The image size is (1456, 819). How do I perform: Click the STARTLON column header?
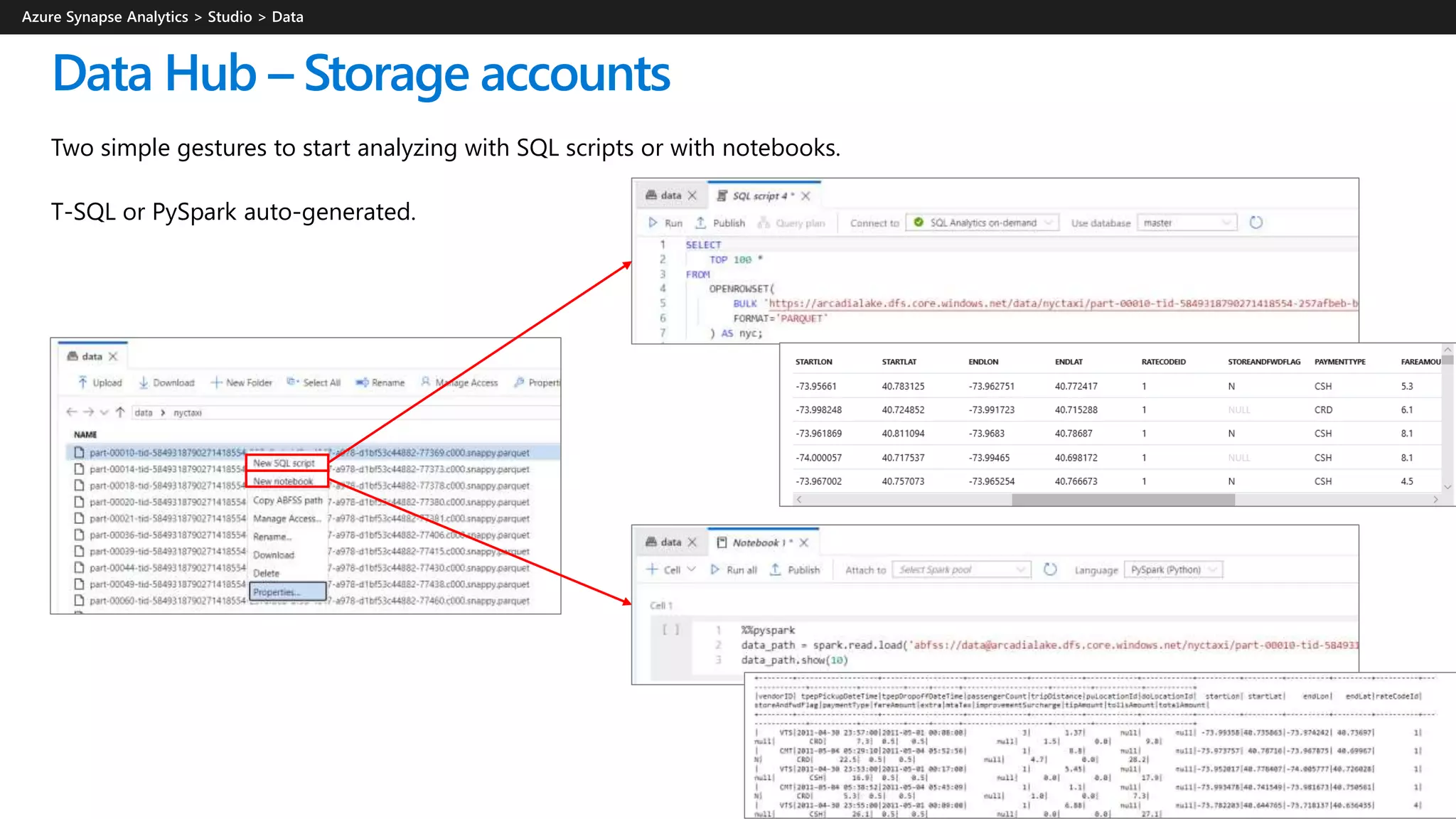click(x=813, y=362)
